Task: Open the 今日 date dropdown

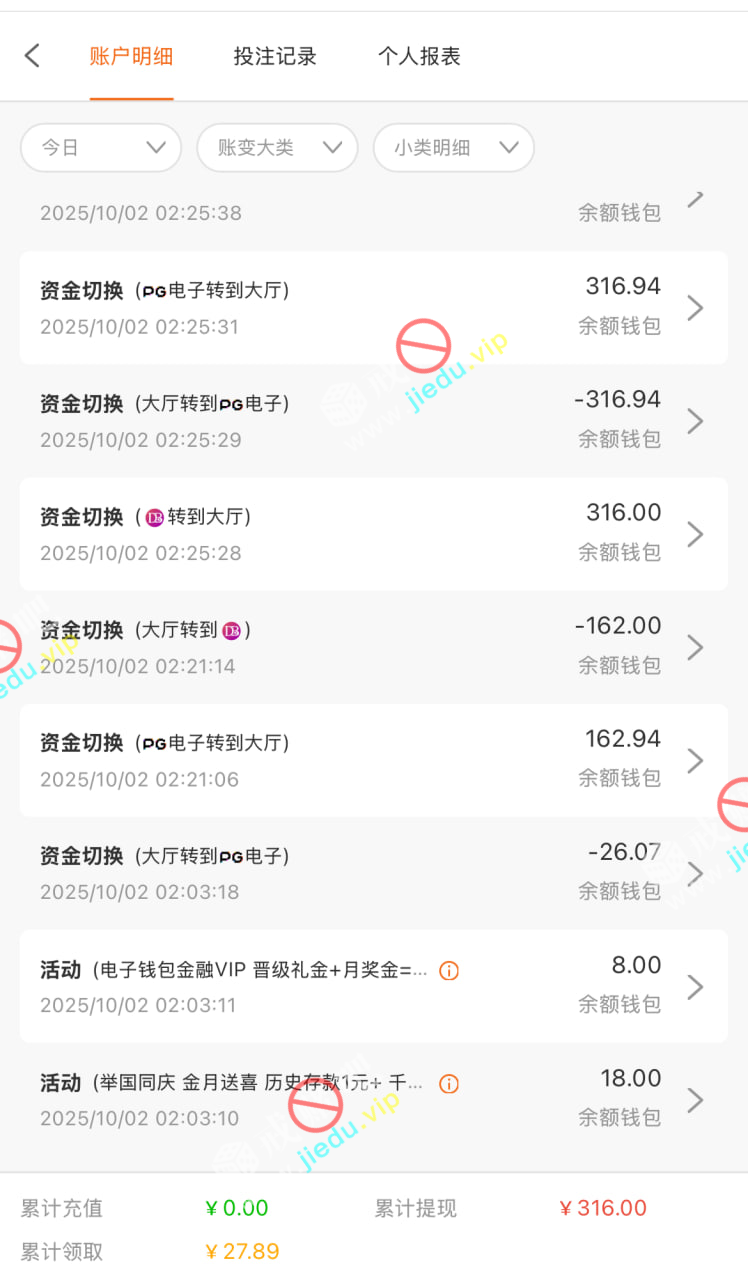Action: pyautogui.click(x=101, y=148)
